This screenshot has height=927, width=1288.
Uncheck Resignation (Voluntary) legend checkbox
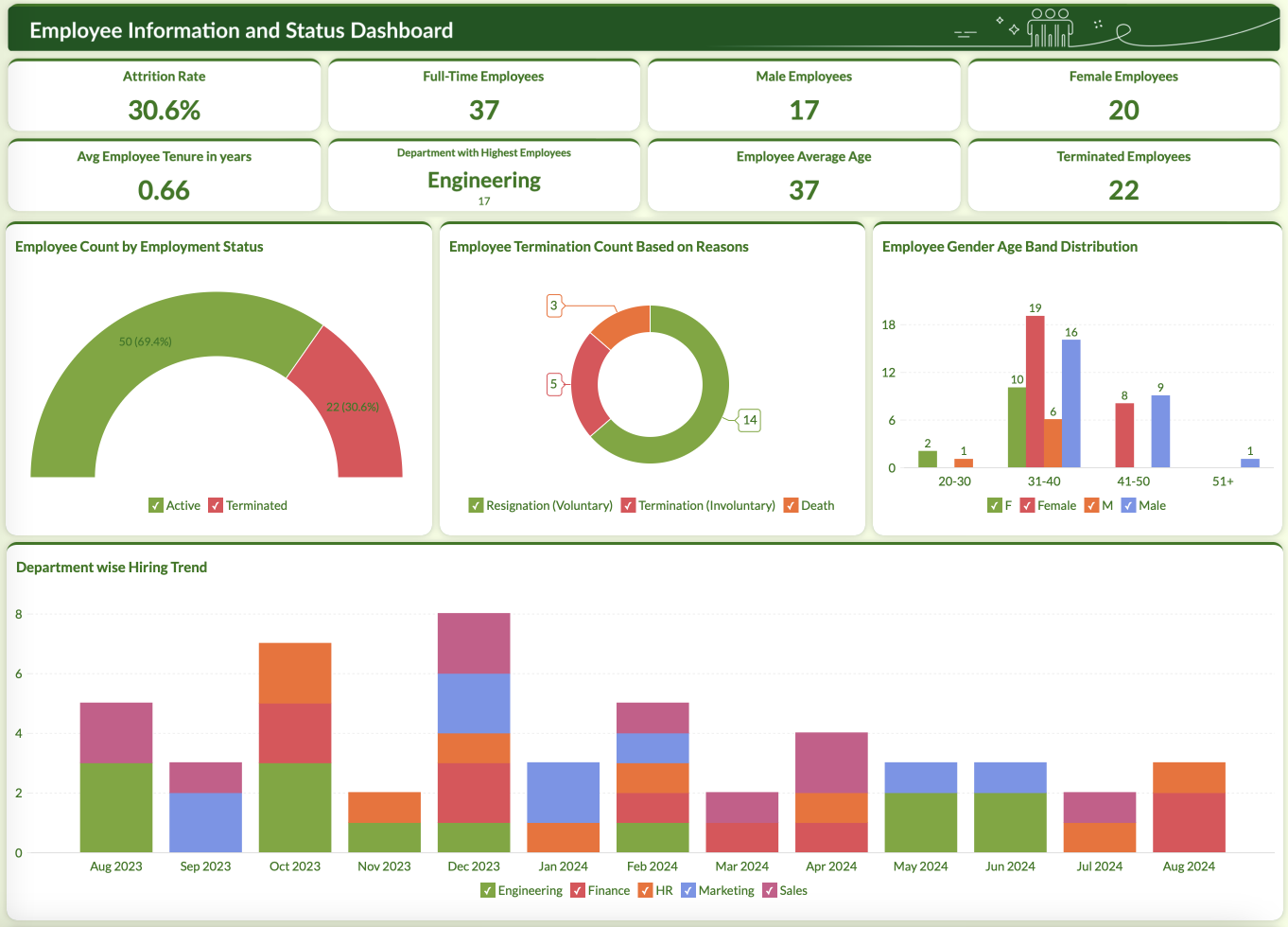(477, 505)
